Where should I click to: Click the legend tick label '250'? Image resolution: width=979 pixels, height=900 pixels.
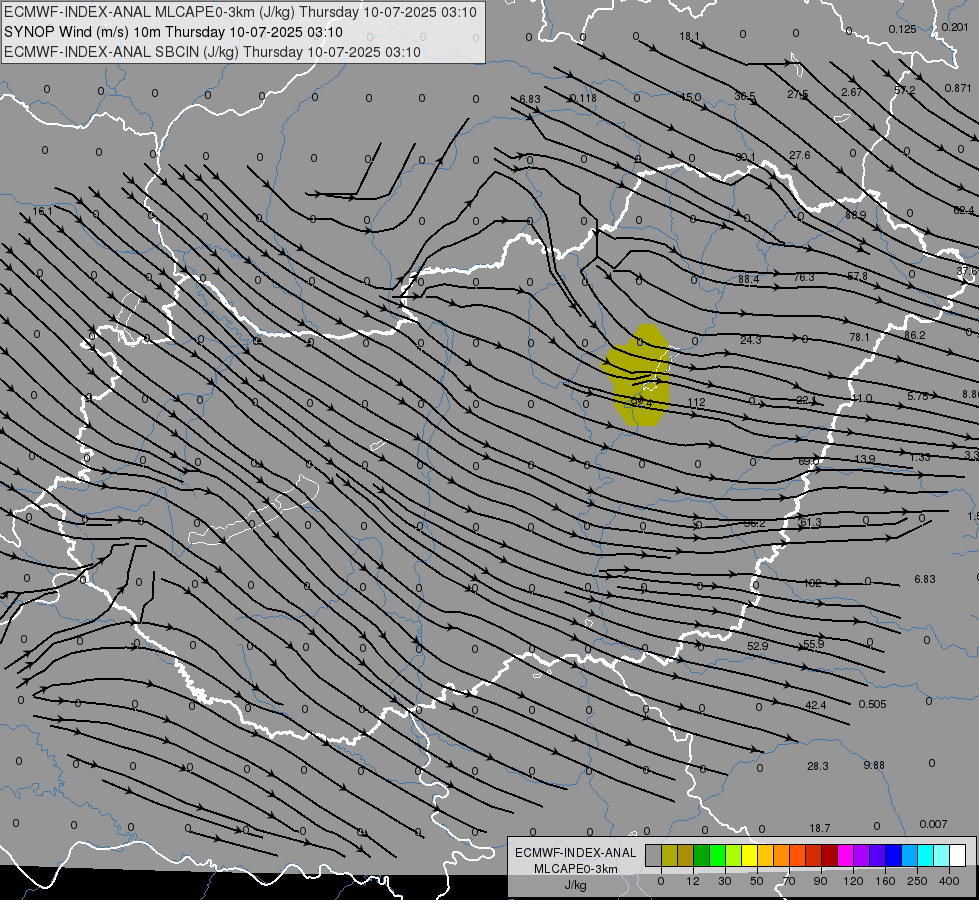click(x=917, y=881)
